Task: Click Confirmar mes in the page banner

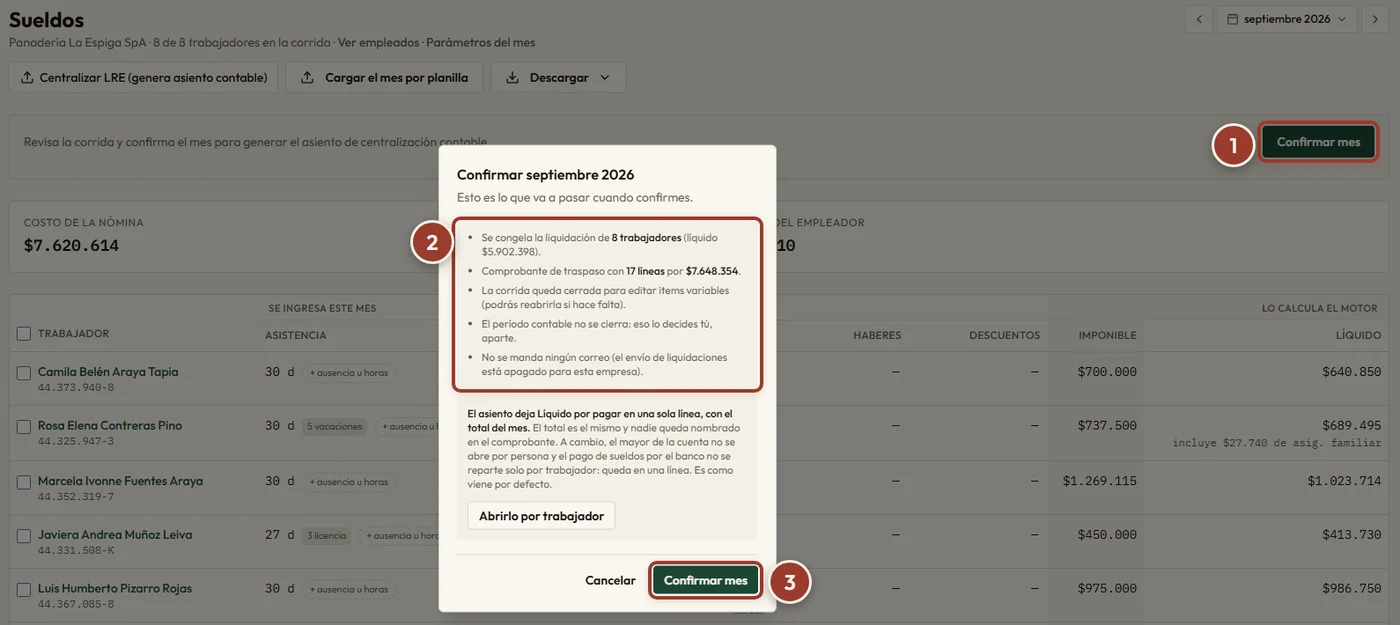Action: click(x=1318, y=142)
